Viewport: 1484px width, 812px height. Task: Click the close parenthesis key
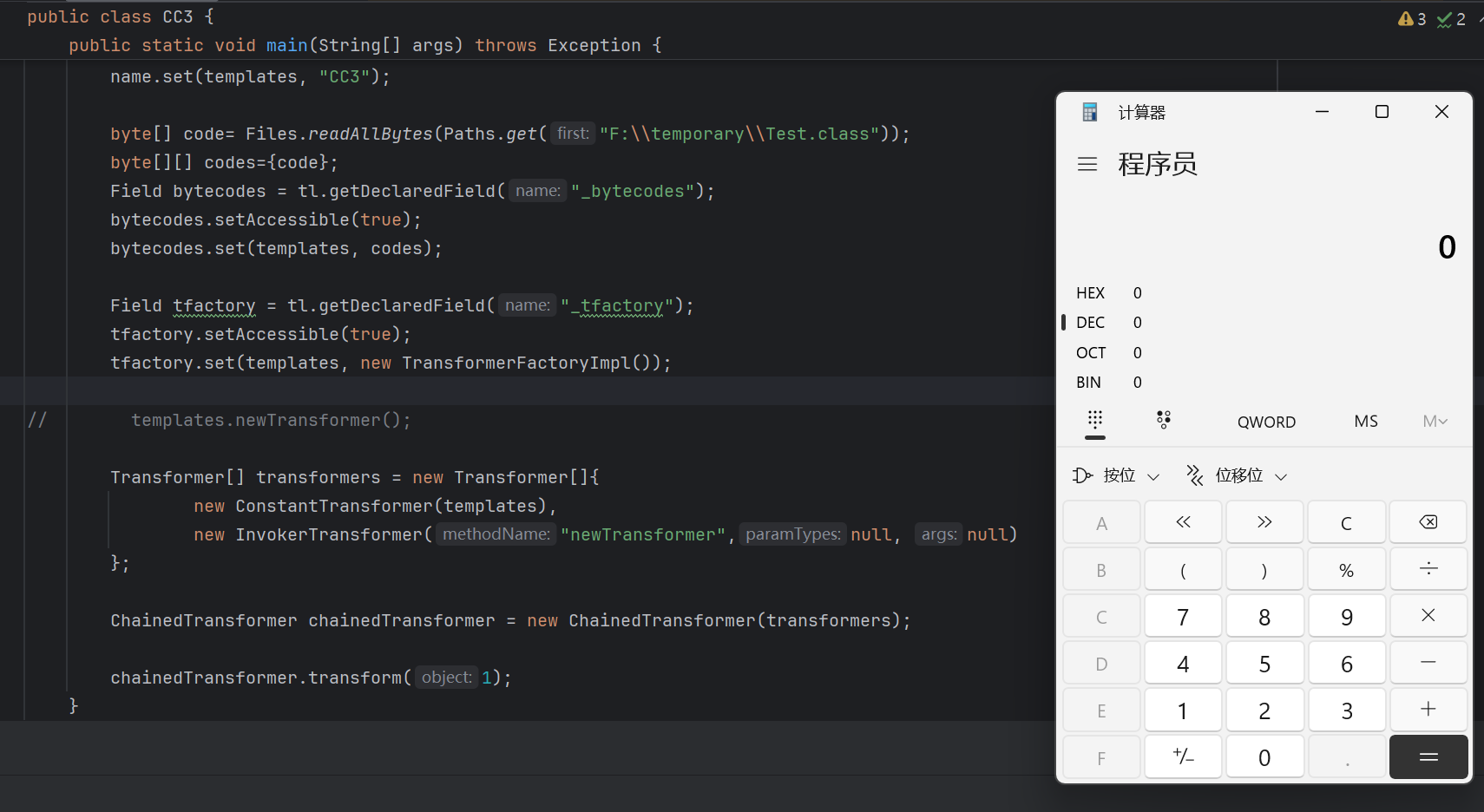1264,569
